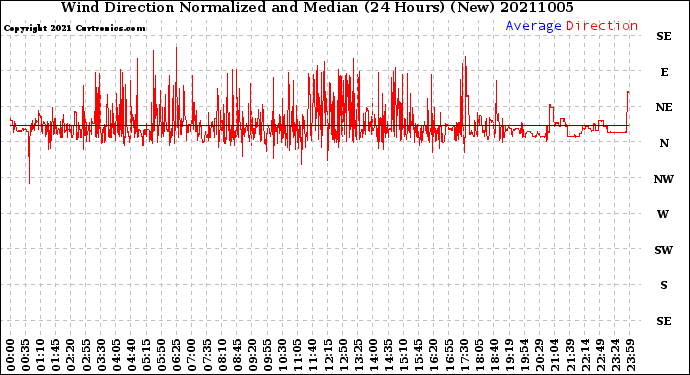This screenshot has width=690, height=375.
Task: Click the 08:45 time label
Action: [x=237, y=355]
